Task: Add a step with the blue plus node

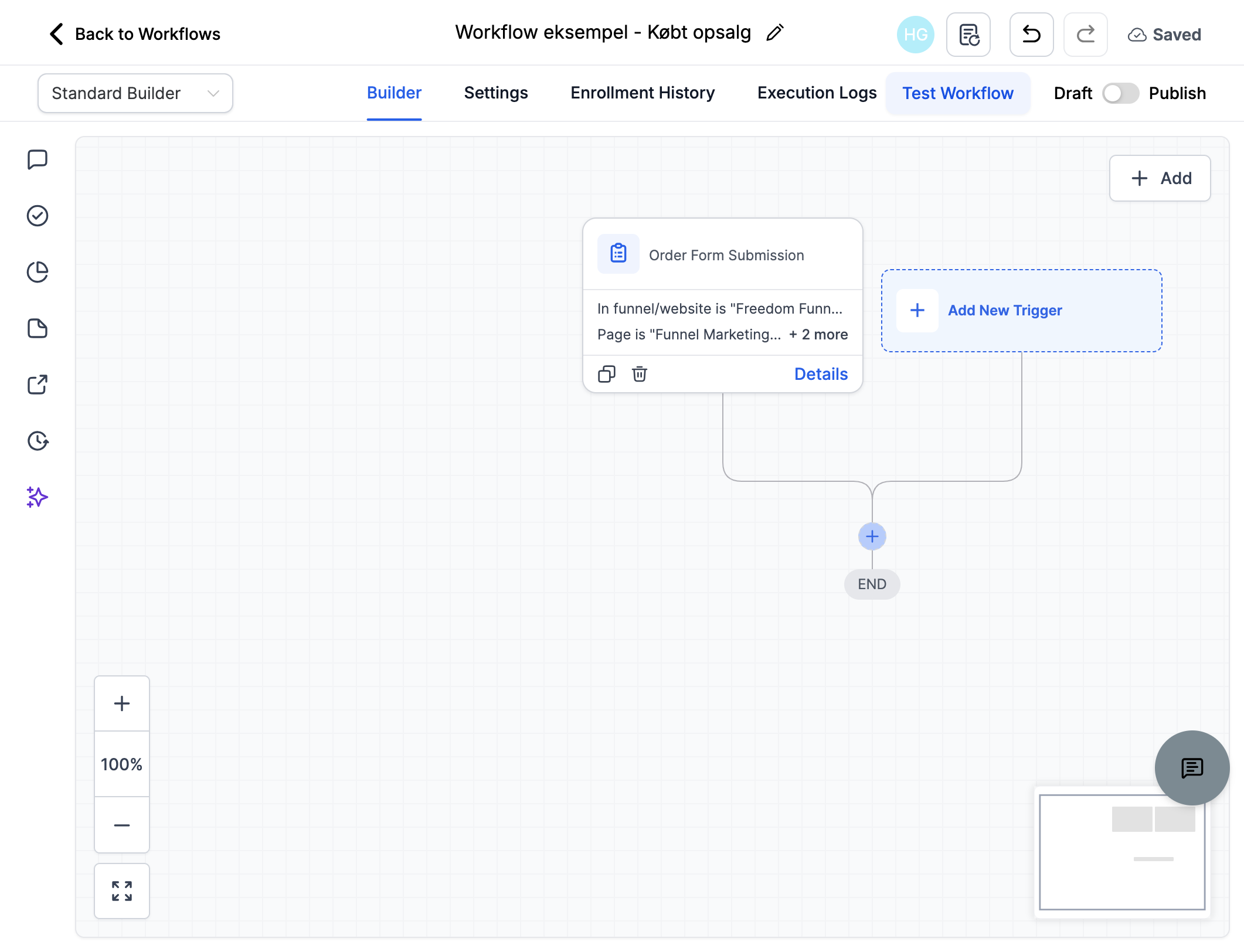Action: click(x=872, y=536)
